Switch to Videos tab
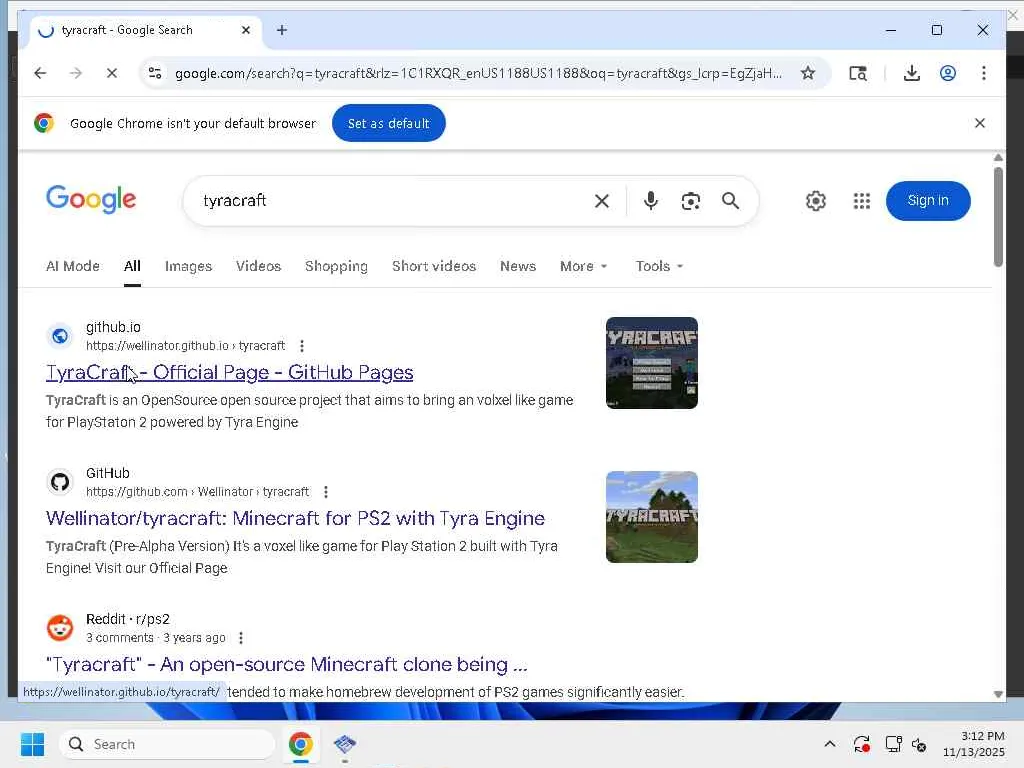1024x768 pixels. click(258, 266)
